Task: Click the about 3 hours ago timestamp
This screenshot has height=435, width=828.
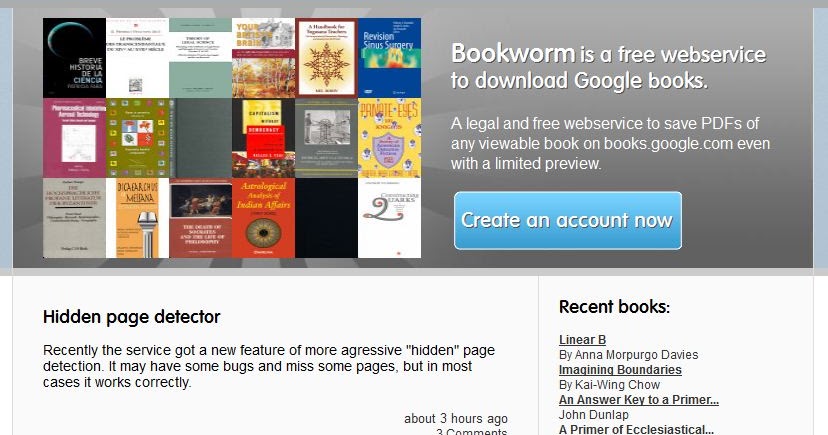Action: [x=456, y=419]
